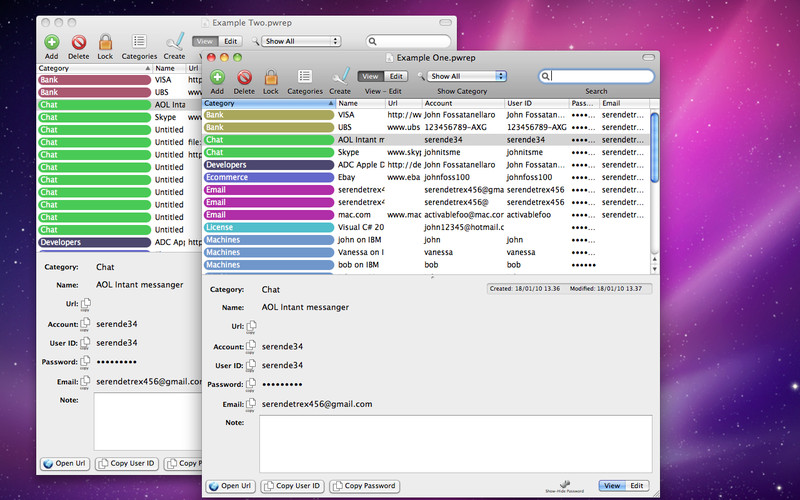
Task: Select 'bob on IBM' row in Example One
Action: (x=426, y=265)
